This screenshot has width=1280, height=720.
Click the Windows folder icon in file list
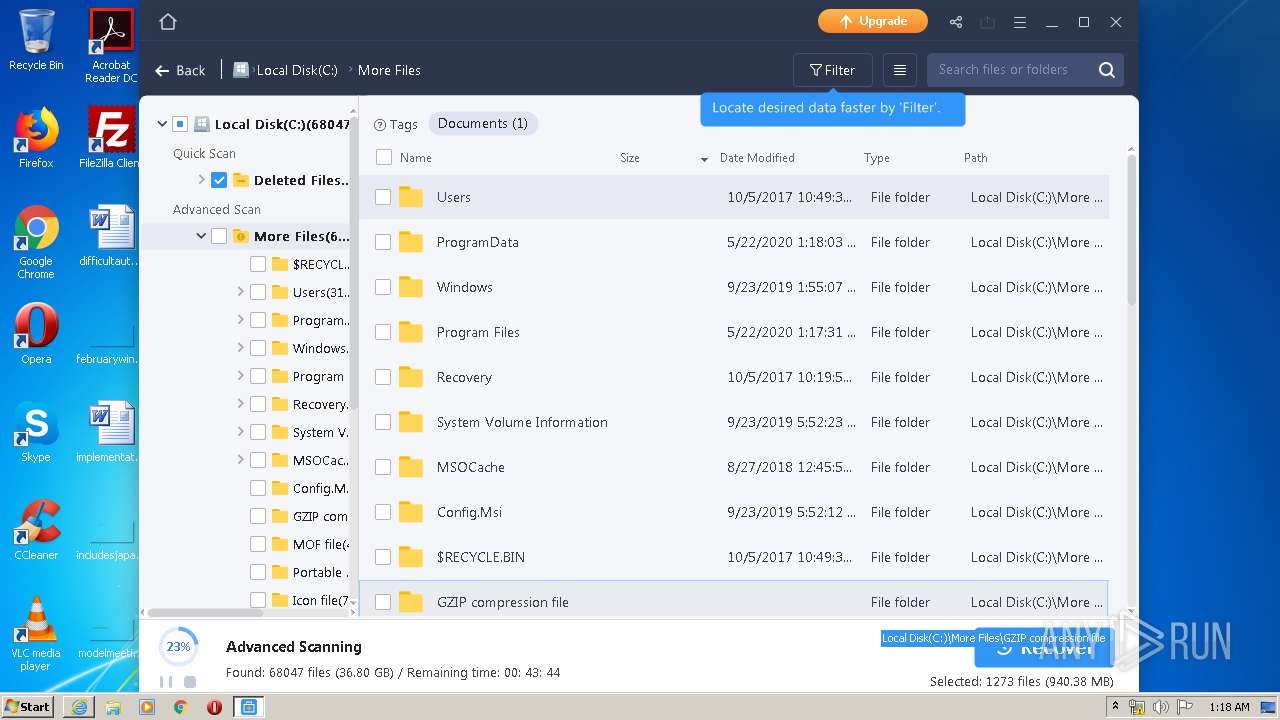[x=411, y=287]
